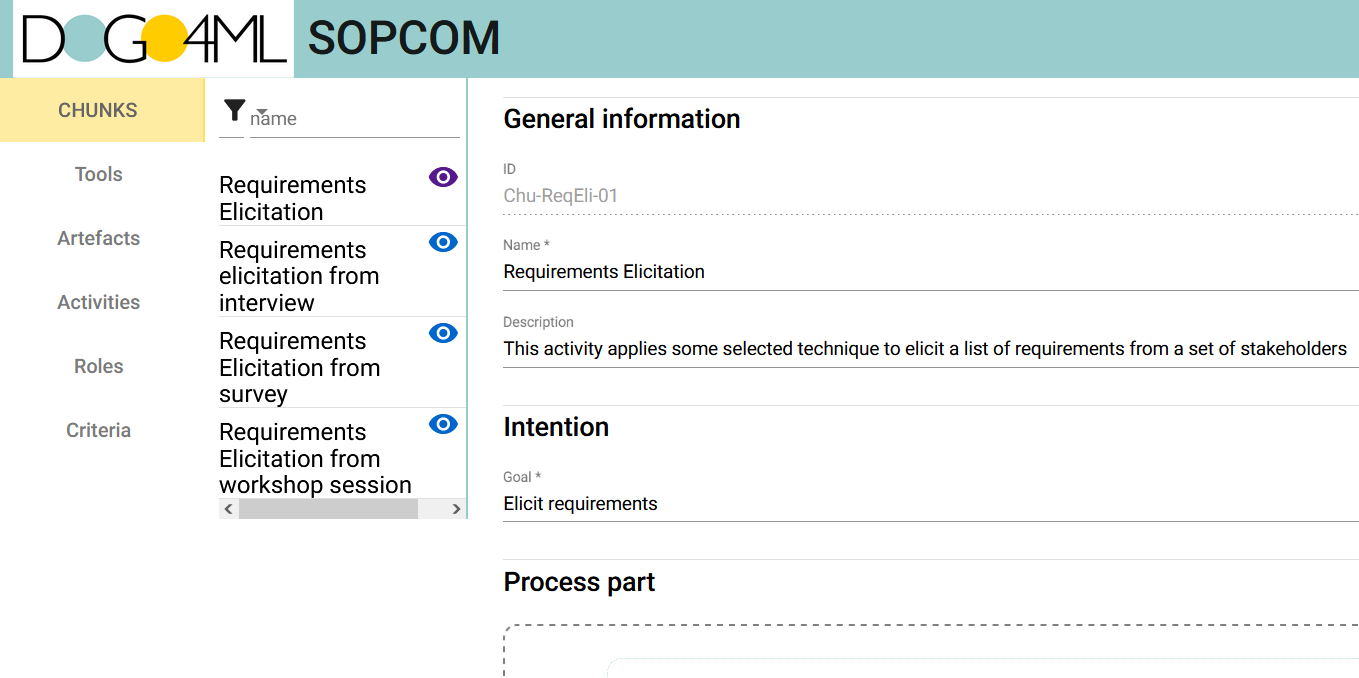Toggle eye icon for elicitation from interview

(x=443, y=242)
